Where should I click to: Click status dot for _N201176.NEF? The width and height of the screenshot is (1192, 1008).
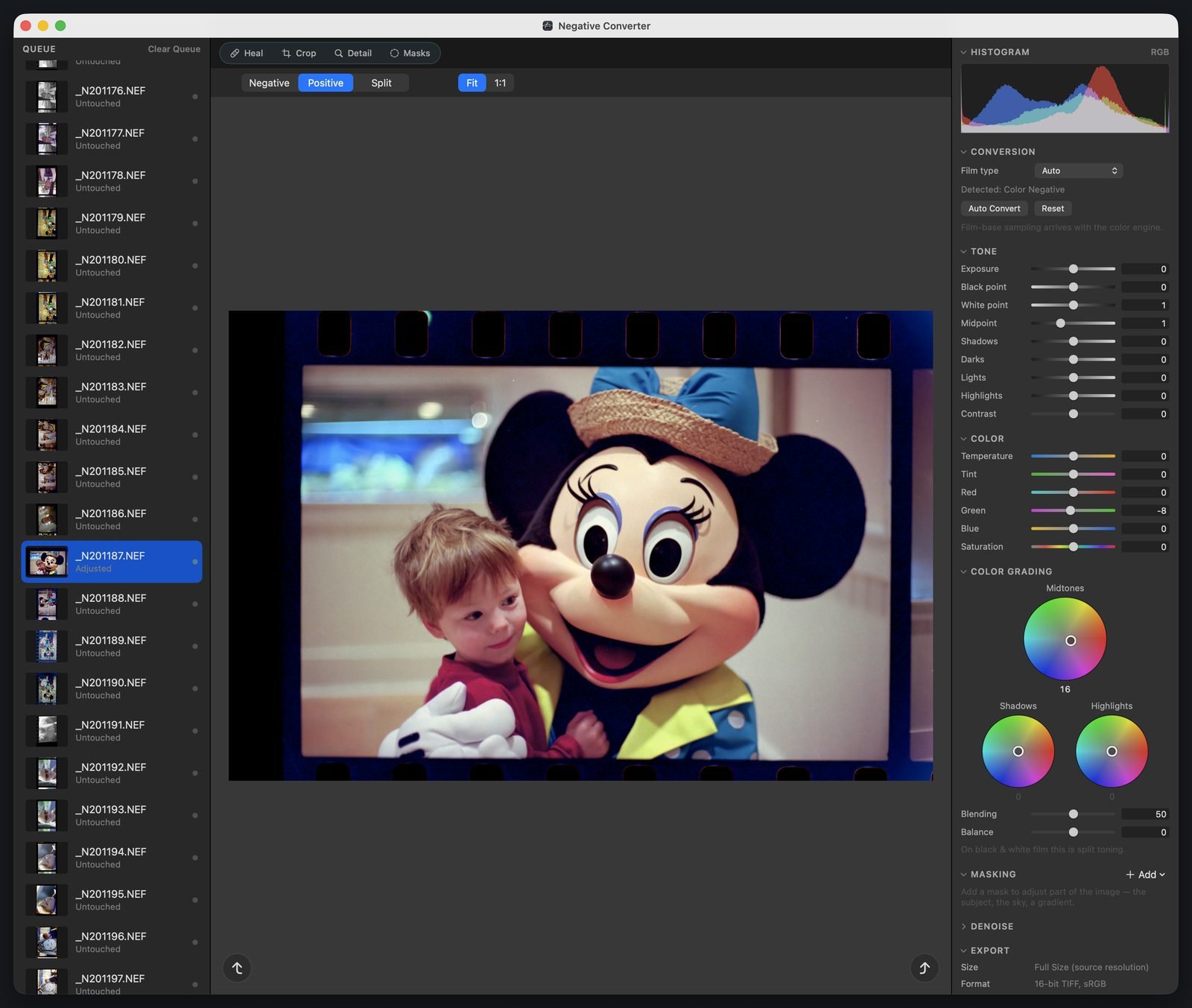pos(195,96)
